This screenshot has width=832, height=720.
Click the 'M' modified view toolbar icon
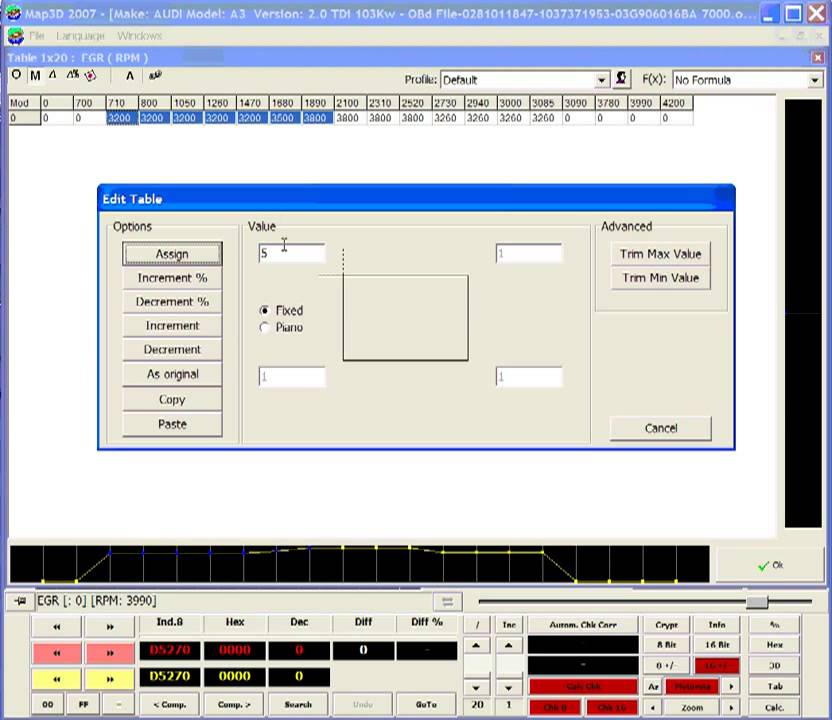(35, 76)
